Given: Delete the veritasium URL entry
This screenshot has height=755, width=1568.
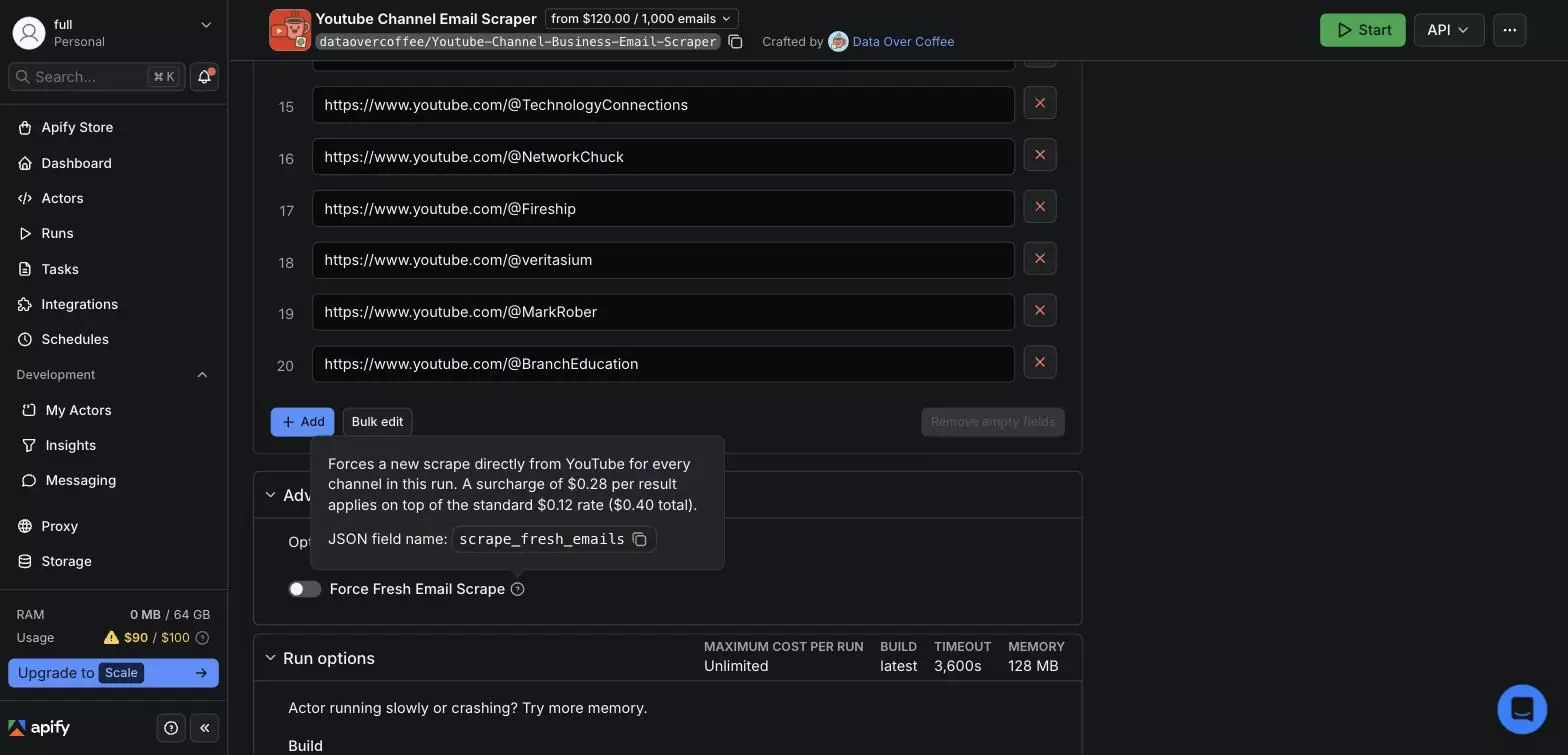Looking at the screenshot, I should [x=1040, y=259].
